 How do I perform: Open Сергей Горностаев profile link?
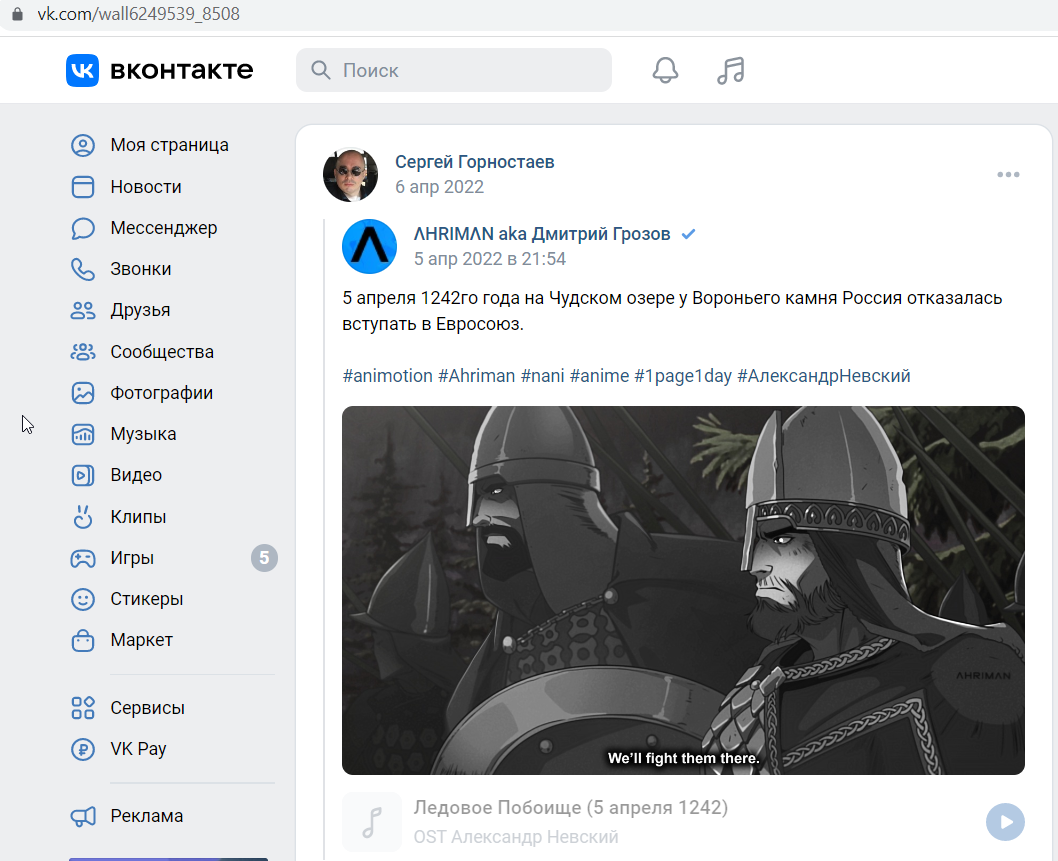tap(474, 162)
